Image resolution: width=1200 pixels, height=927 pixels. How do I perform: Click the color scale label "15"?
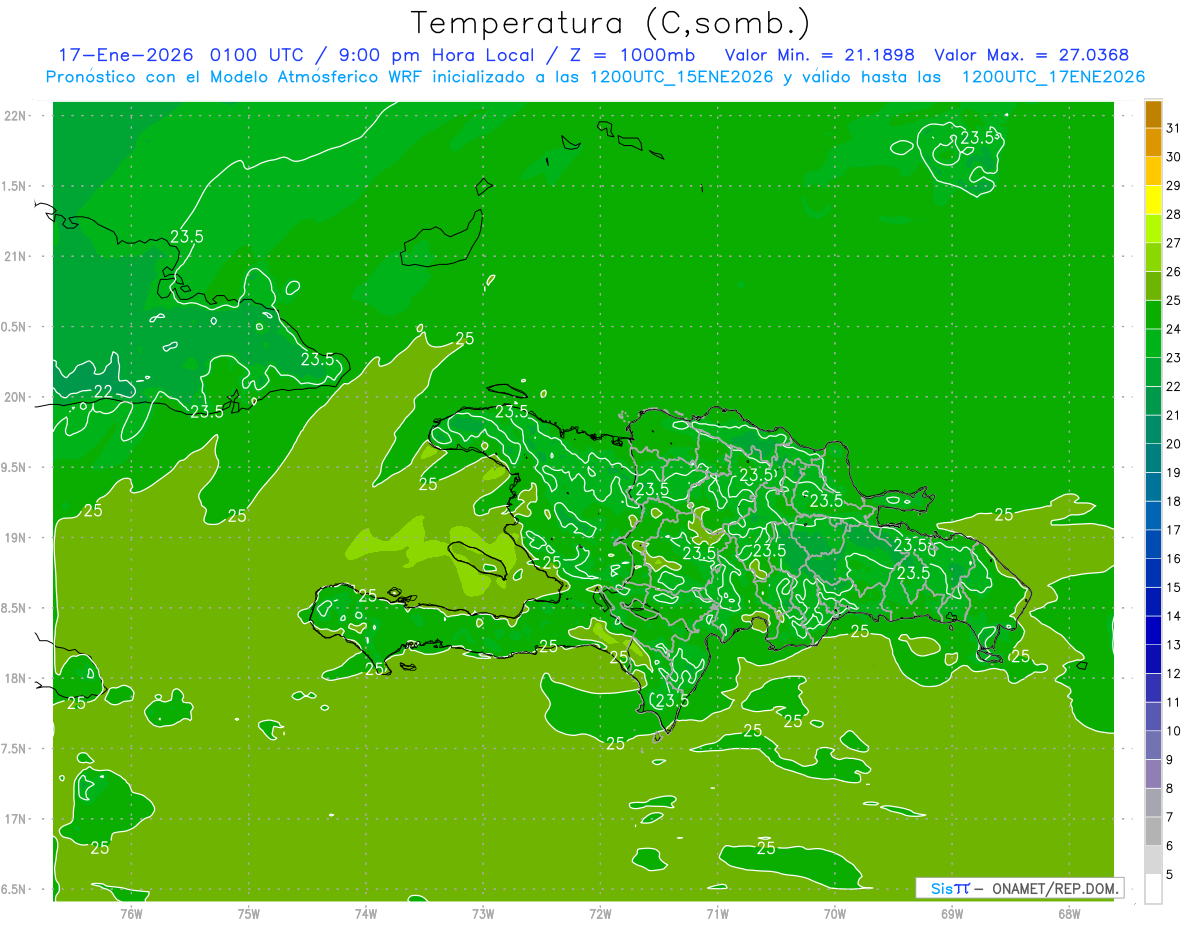click(1174, 587)
